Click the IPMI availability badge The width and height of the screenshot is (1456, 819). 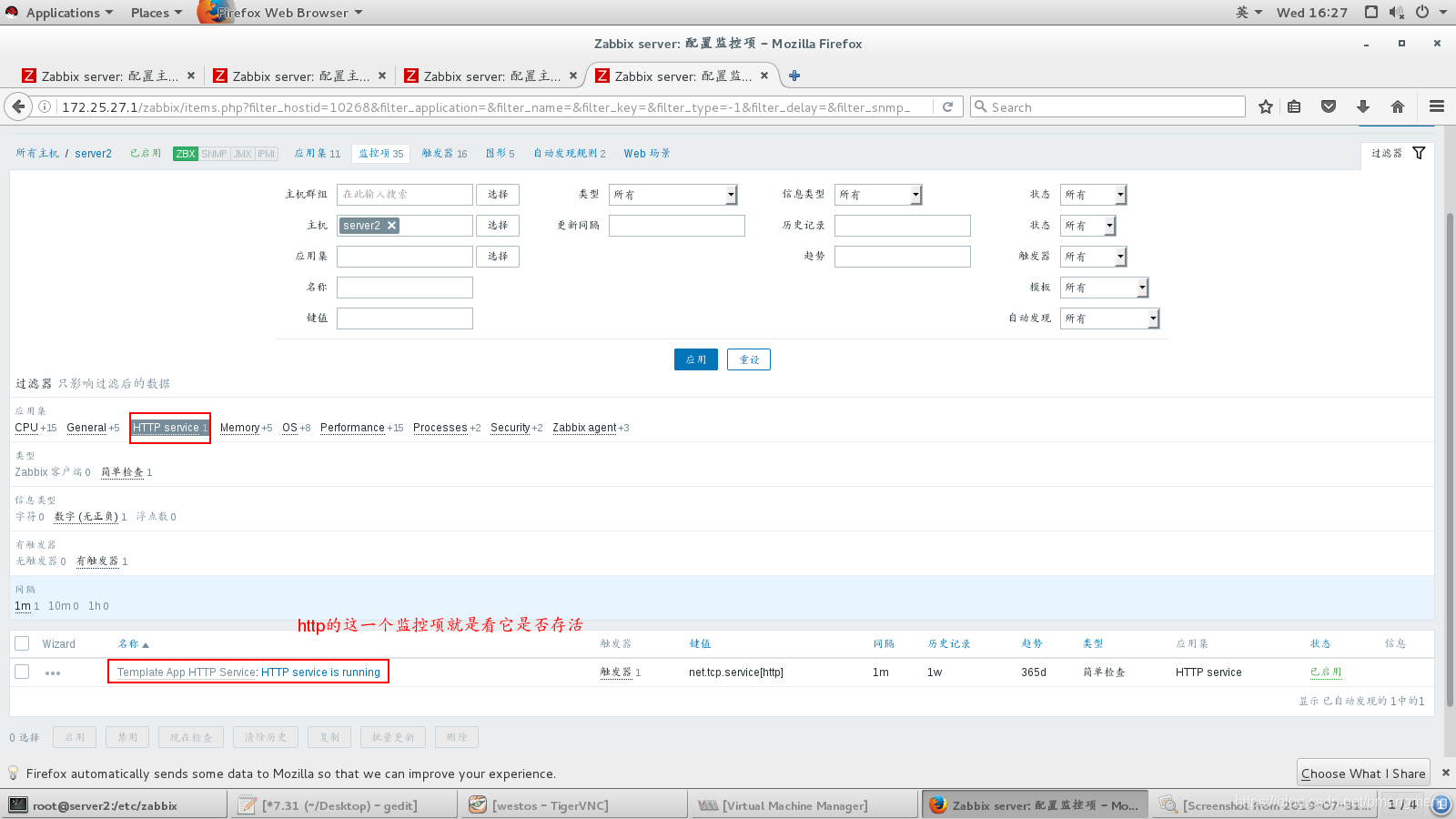(266, 154)
